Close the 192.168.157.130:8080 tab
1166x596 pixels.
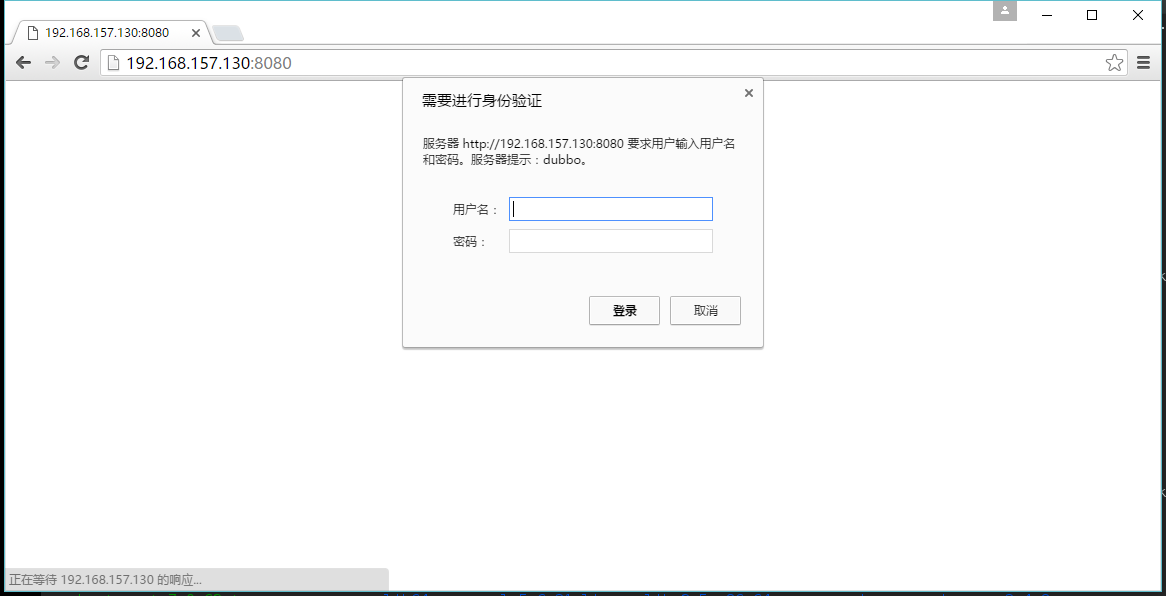[196, 31]
